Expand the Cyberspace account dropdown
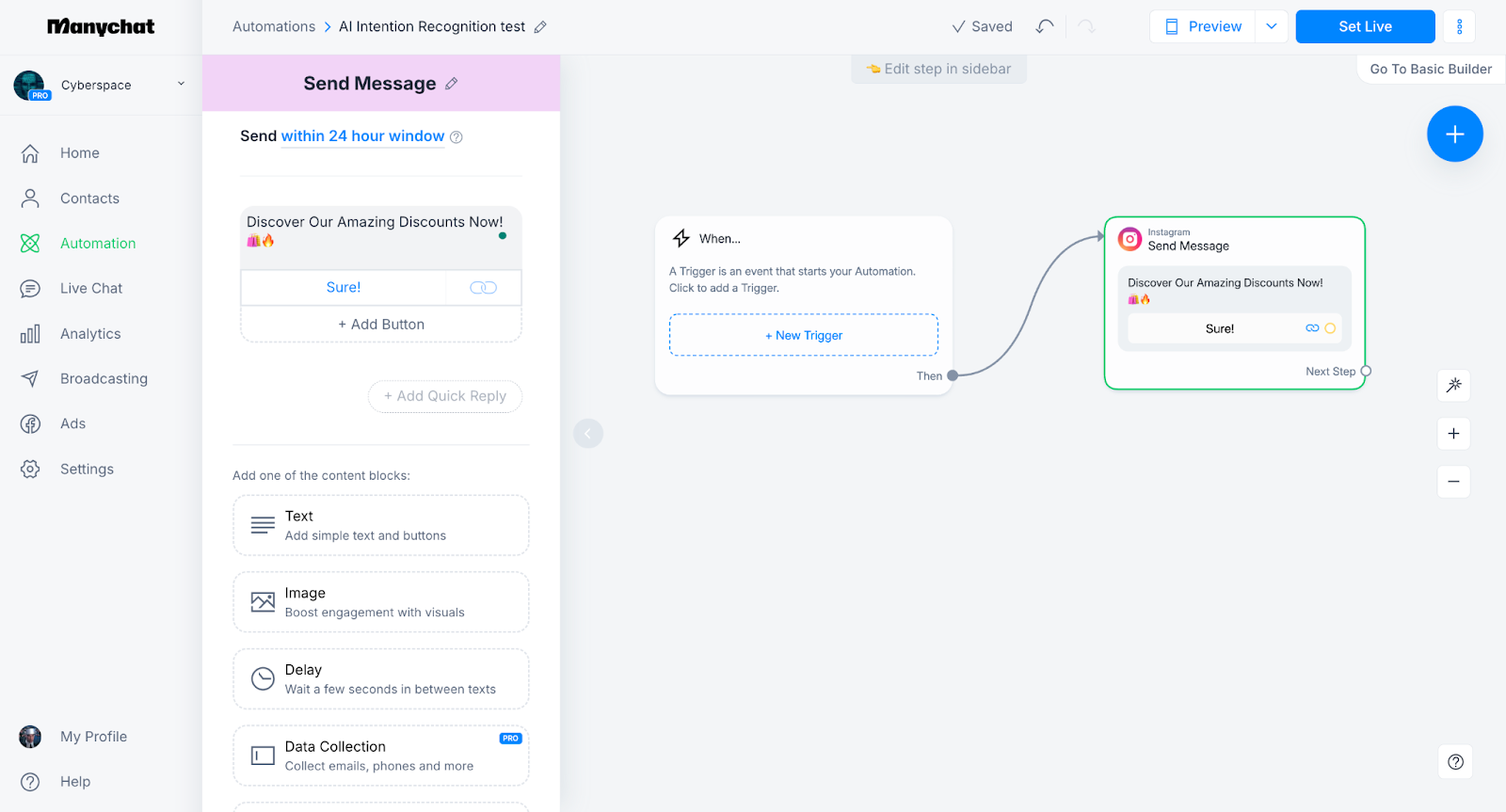Image resolution: width=1506 pixels, height=812 pixels. point(181,85)
